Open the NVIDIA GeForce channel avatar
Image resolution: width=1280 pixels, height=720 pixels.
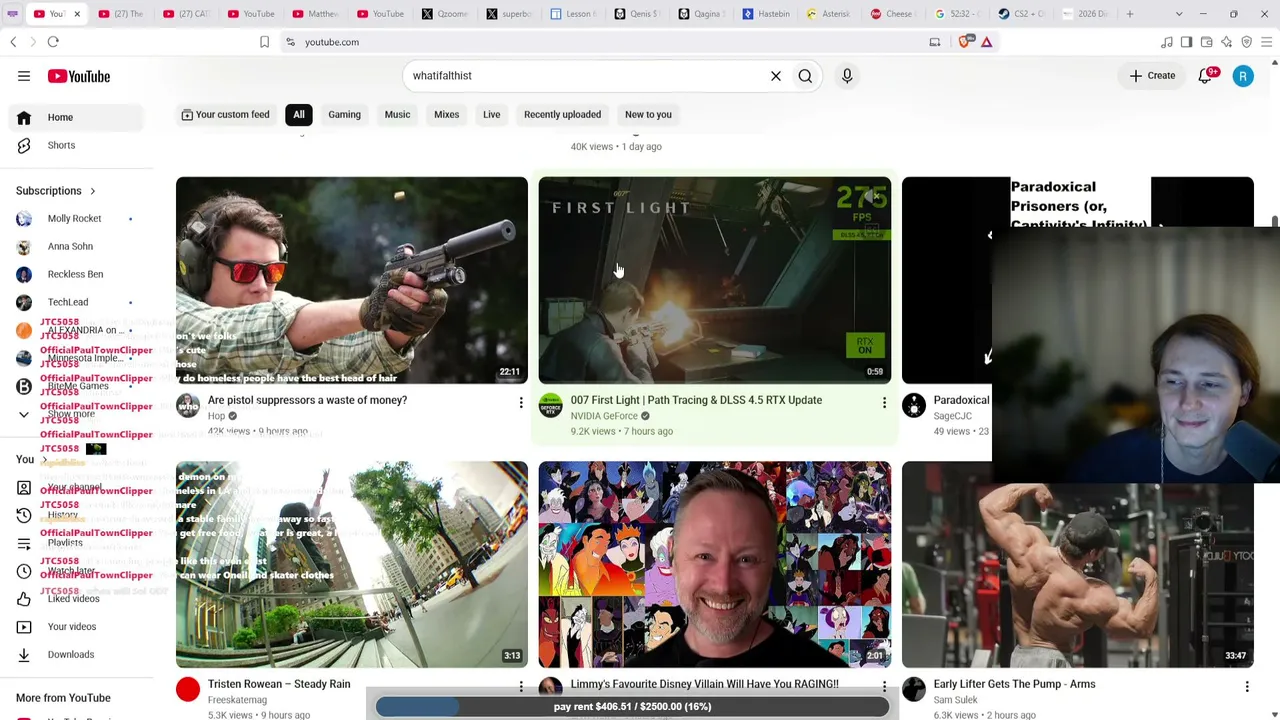551,405
